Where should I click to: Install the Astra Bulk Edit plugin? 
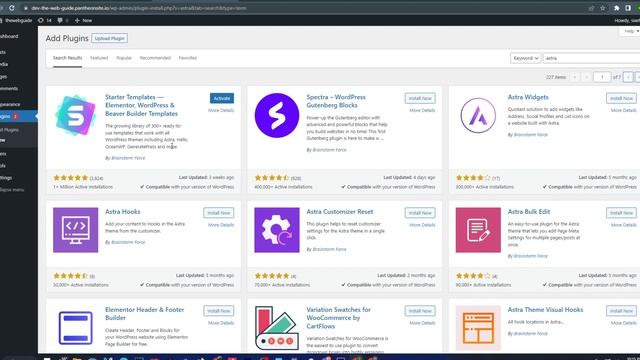point(621,213)
